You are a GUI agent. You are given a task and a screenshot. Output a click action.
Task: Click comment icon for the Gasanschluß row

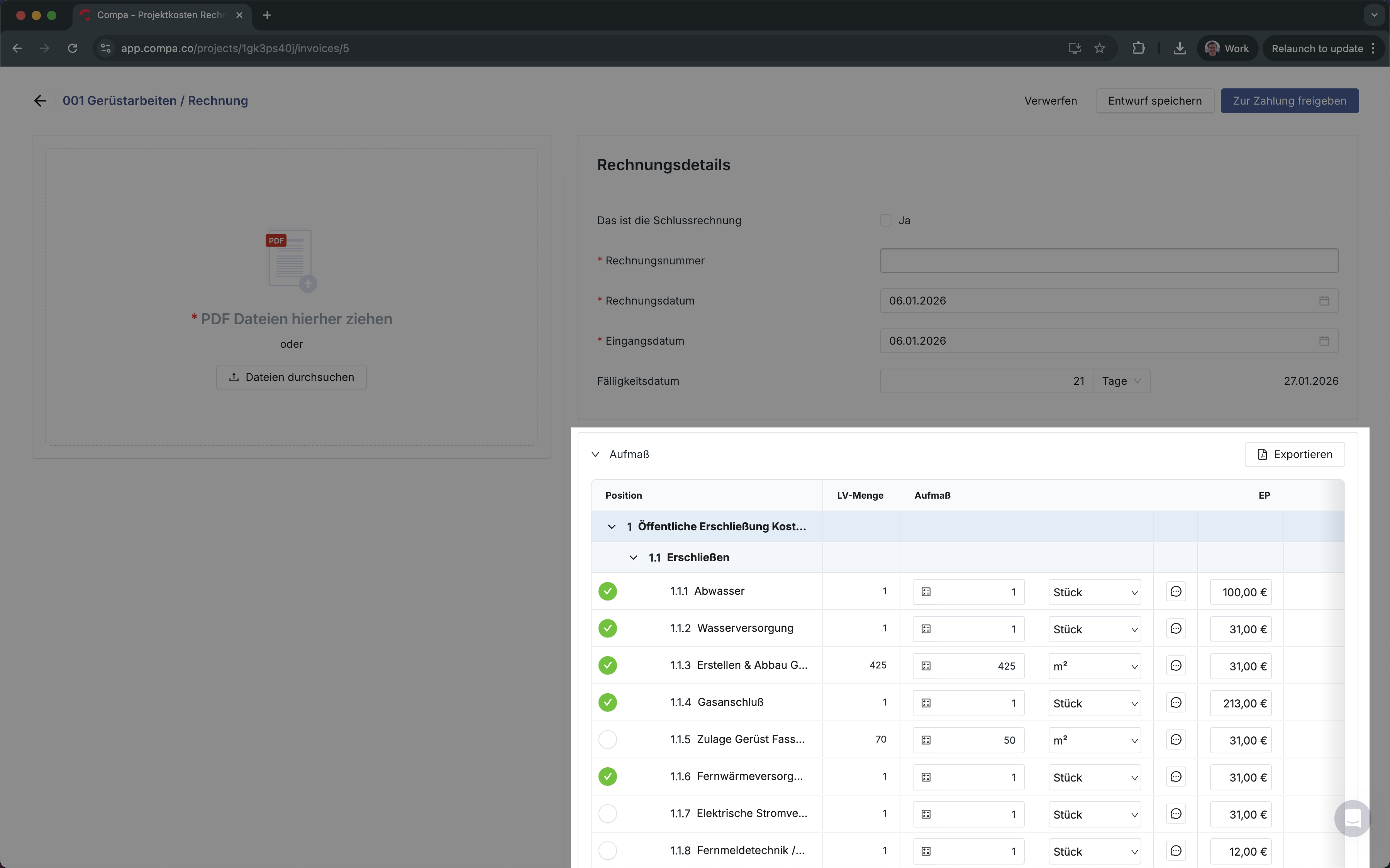(x=1175, y=703)
